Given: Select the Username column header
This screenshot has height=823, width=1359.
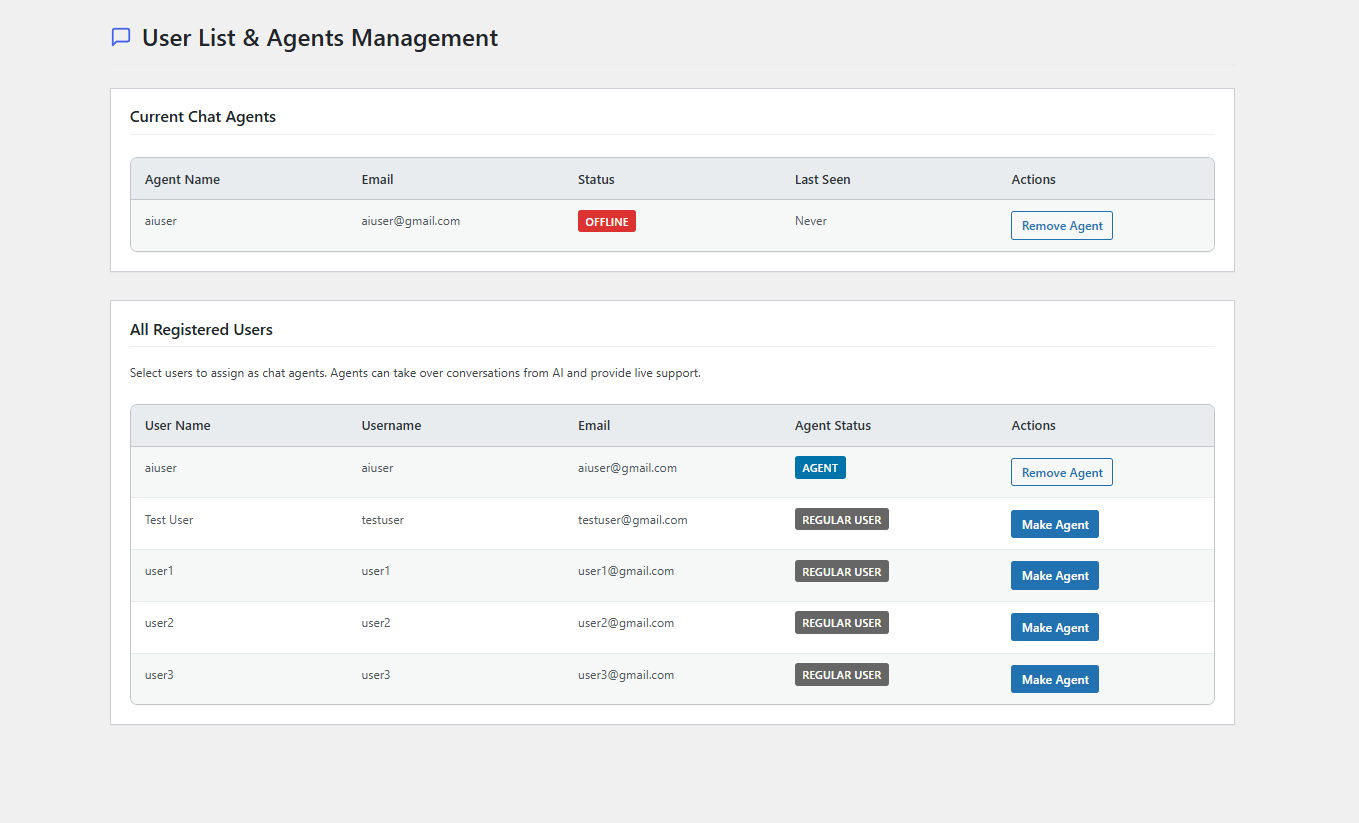Looking at the screenshot, I should pyautogui.click(x=391, y=425).
